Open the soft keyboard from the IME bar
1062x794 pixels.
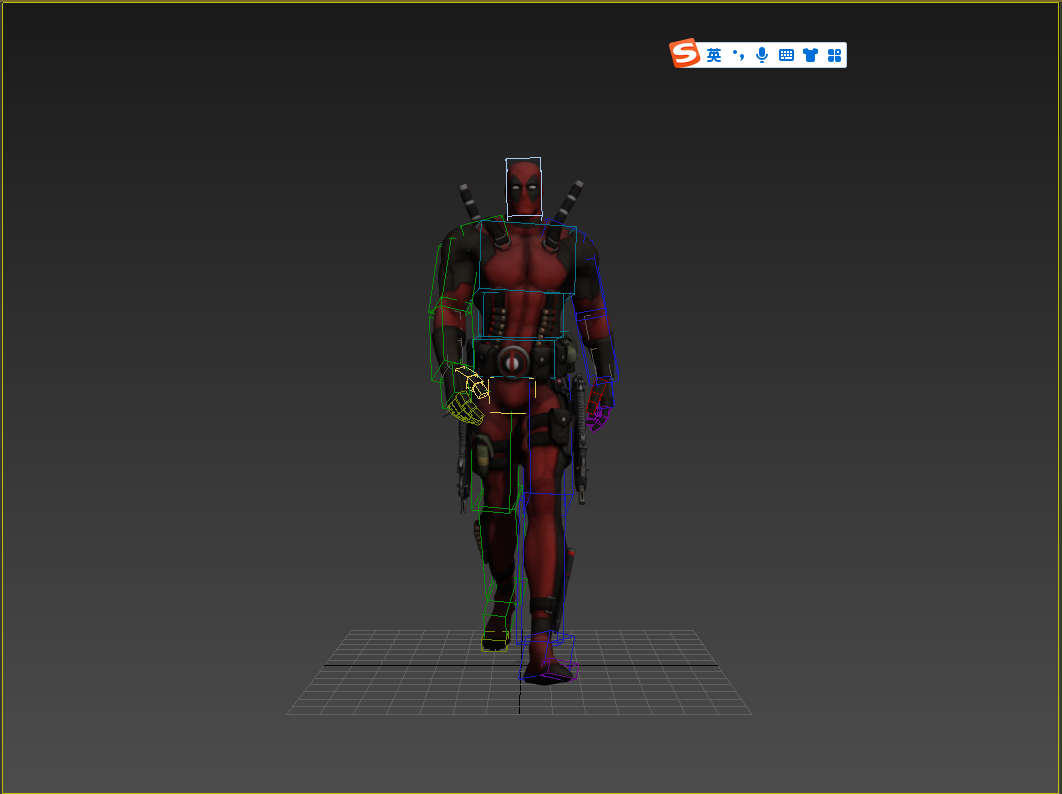click(x=786, y=55)
